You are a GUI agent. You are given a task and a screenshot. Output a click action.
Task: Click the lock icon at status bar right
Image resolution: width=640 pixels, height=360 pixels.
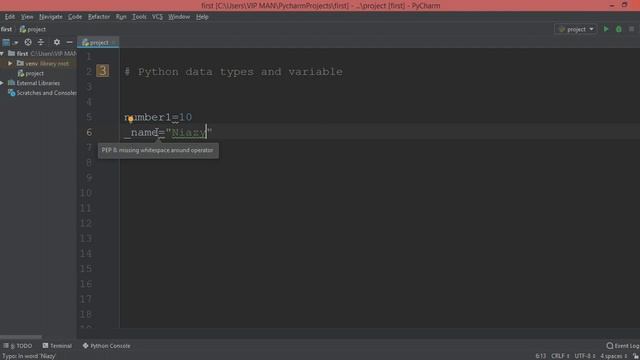click(636, 356)
